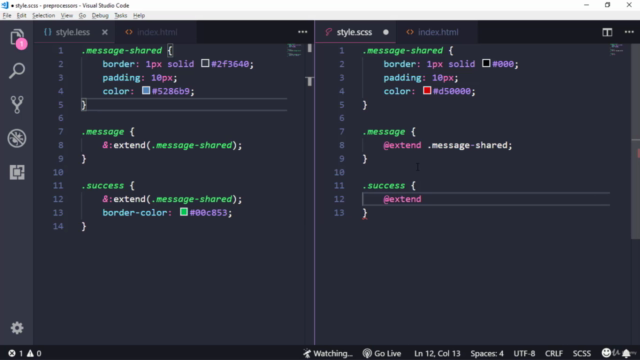Image resolution: width=640 pixels, height=360 pixels.
Task: Switch to the style.scss tab
Action: (354, 32)
